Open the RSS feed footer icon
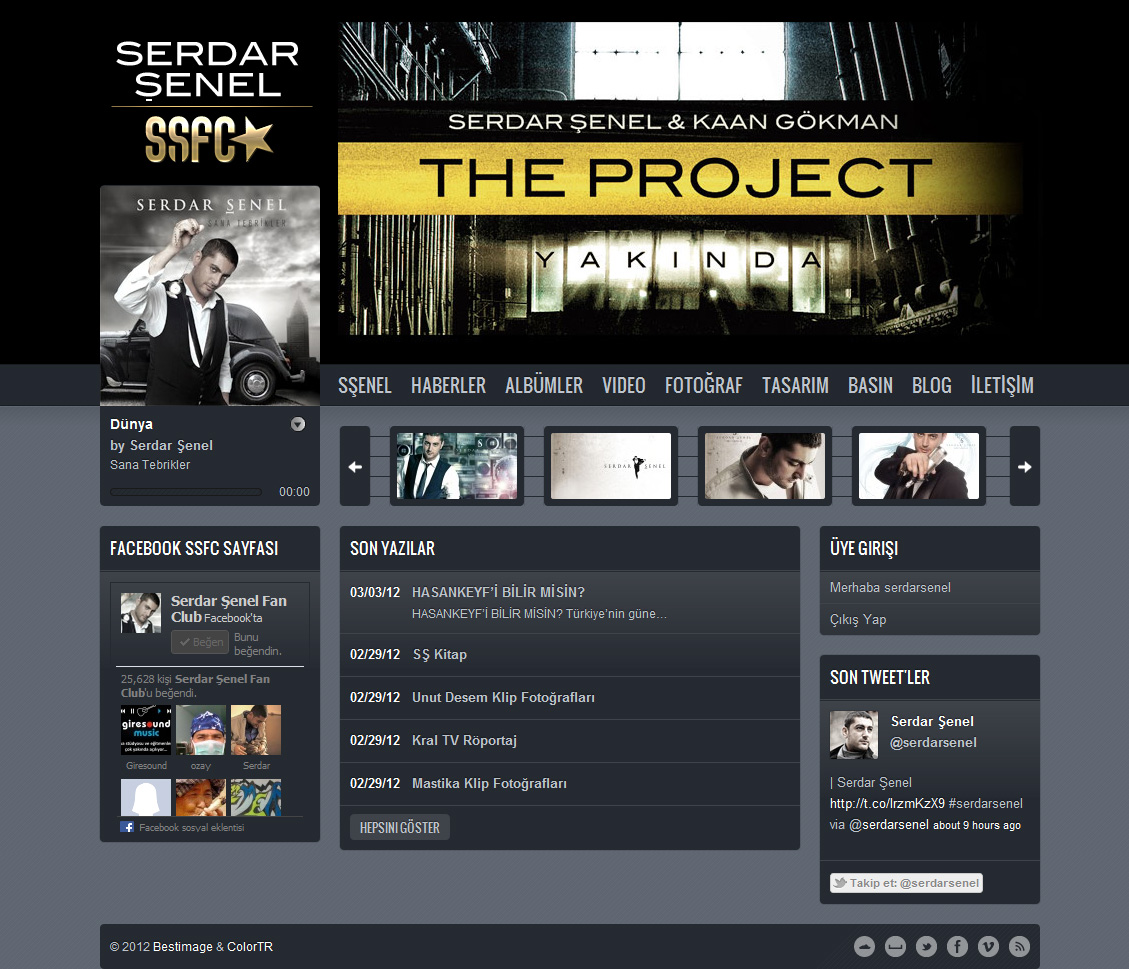This screenshot has width=1129, height=969. (x=1019, y=947)
